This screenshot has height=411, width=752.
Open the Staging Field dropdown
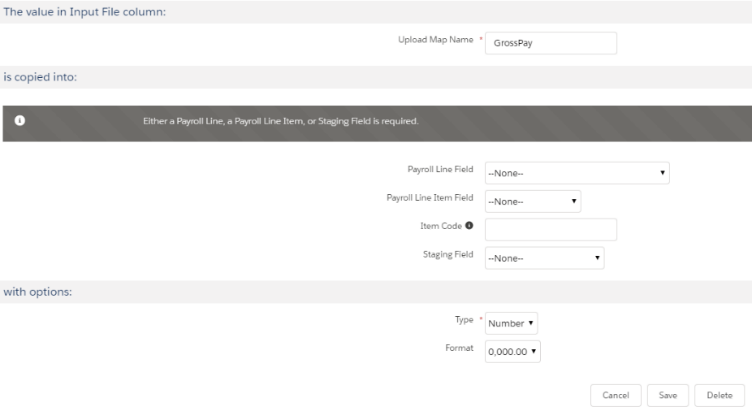[544, 258]
